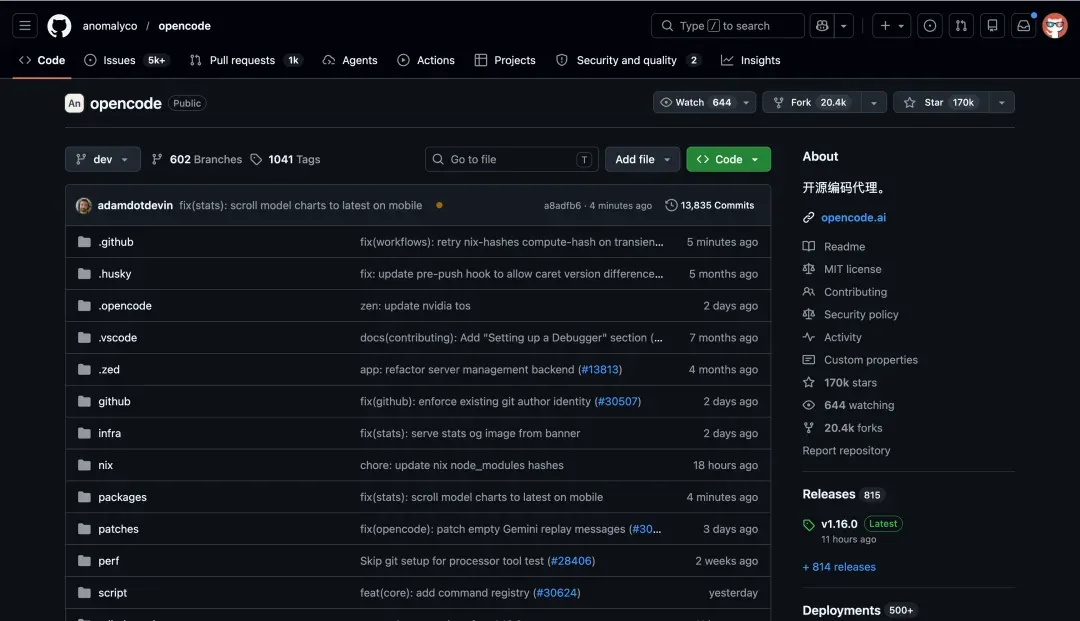This screenshot has height=621, width=1080.
Task: Open the Readme link in About
Action: pos(844,246)
